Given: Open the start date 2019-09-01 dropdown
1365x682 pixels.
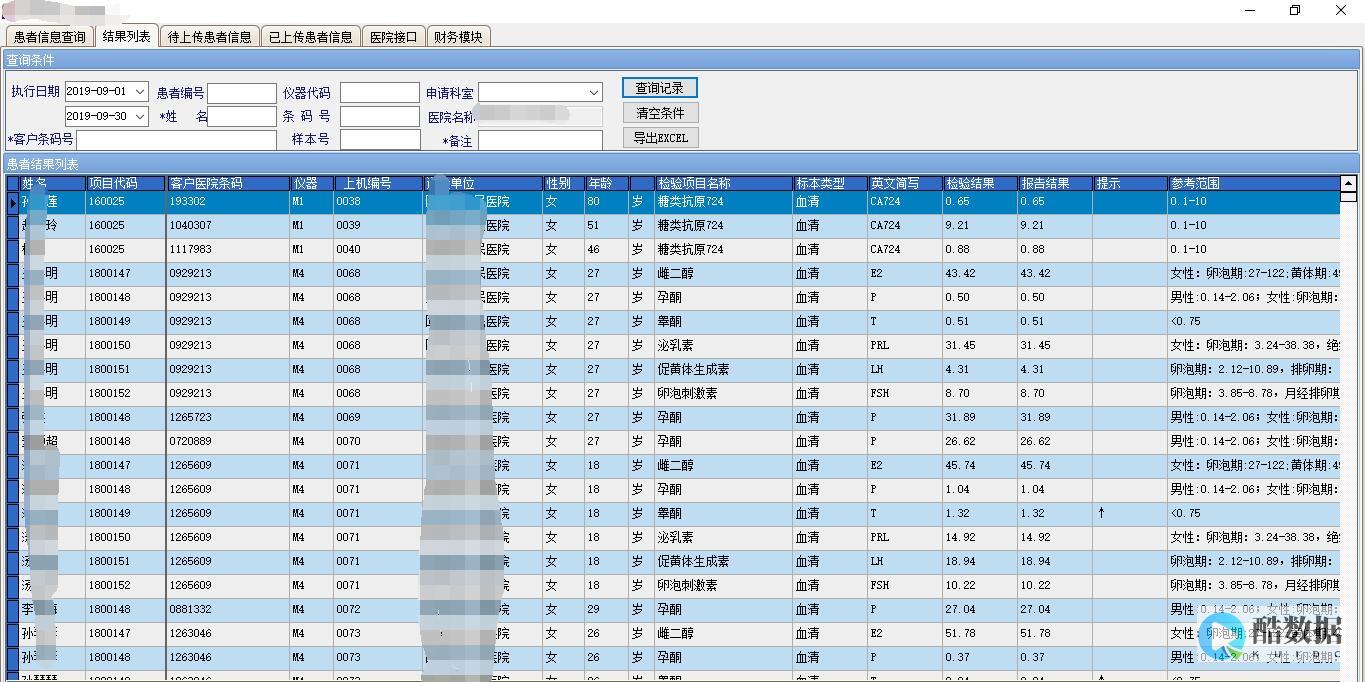Looking at the screenshot, I should coord(139,92).
